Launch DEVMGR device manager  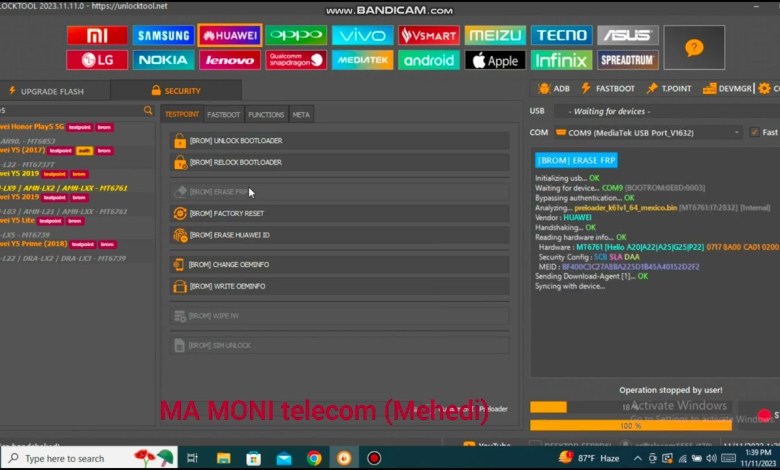pos(728,88)
